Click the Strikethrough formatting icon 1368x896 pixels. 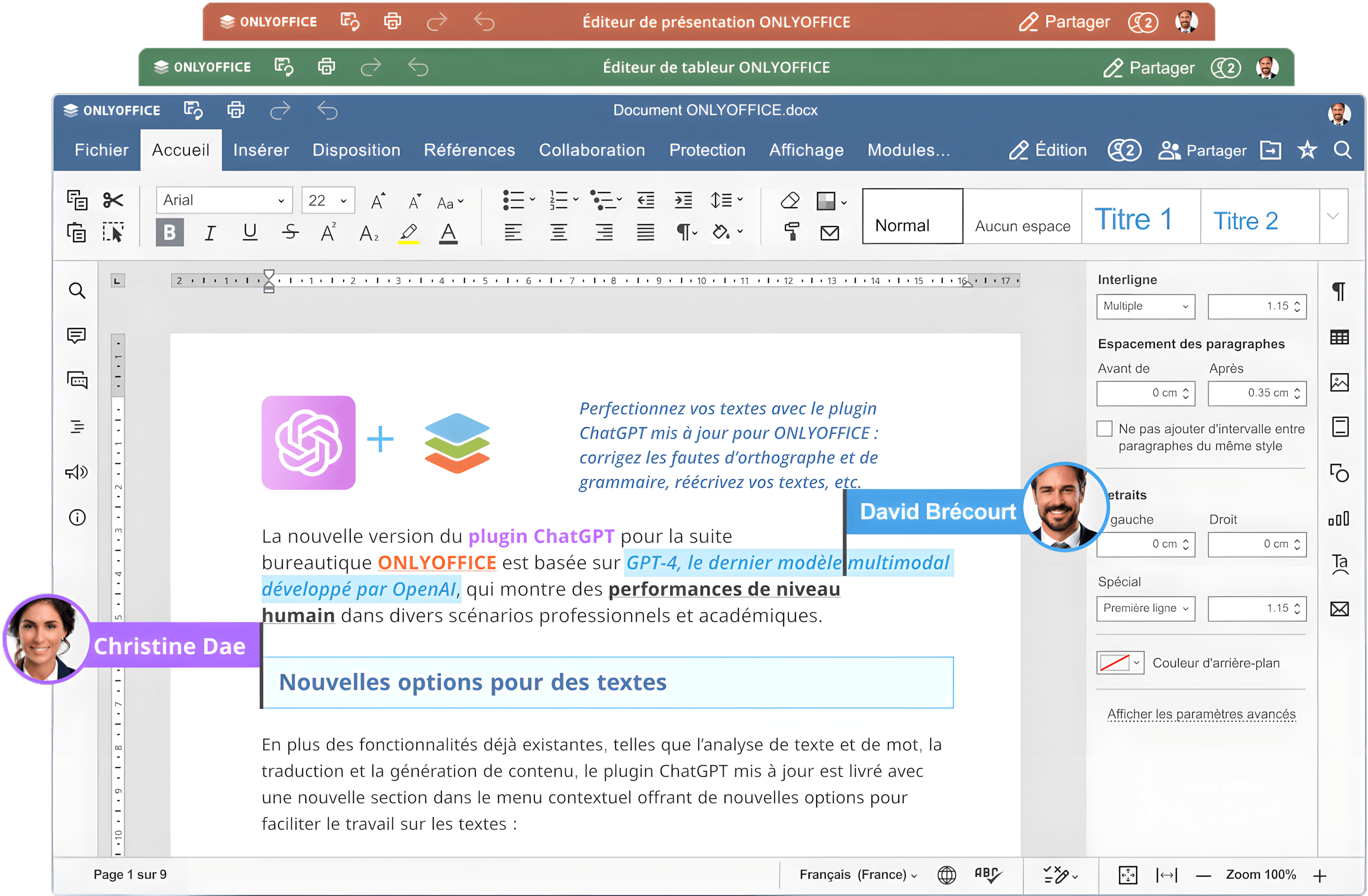[290, 233]
